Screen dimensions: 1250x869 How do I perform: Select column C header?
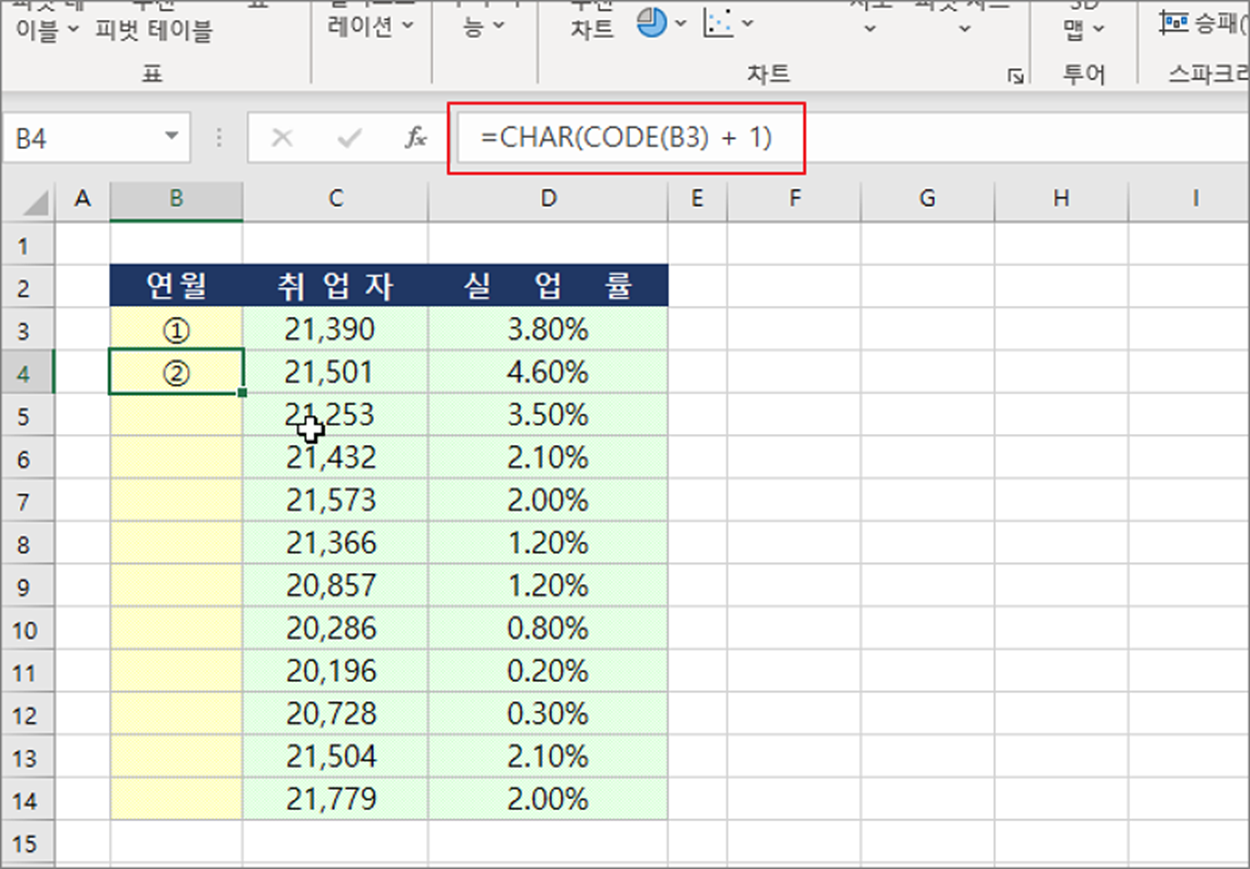(335, 199)
